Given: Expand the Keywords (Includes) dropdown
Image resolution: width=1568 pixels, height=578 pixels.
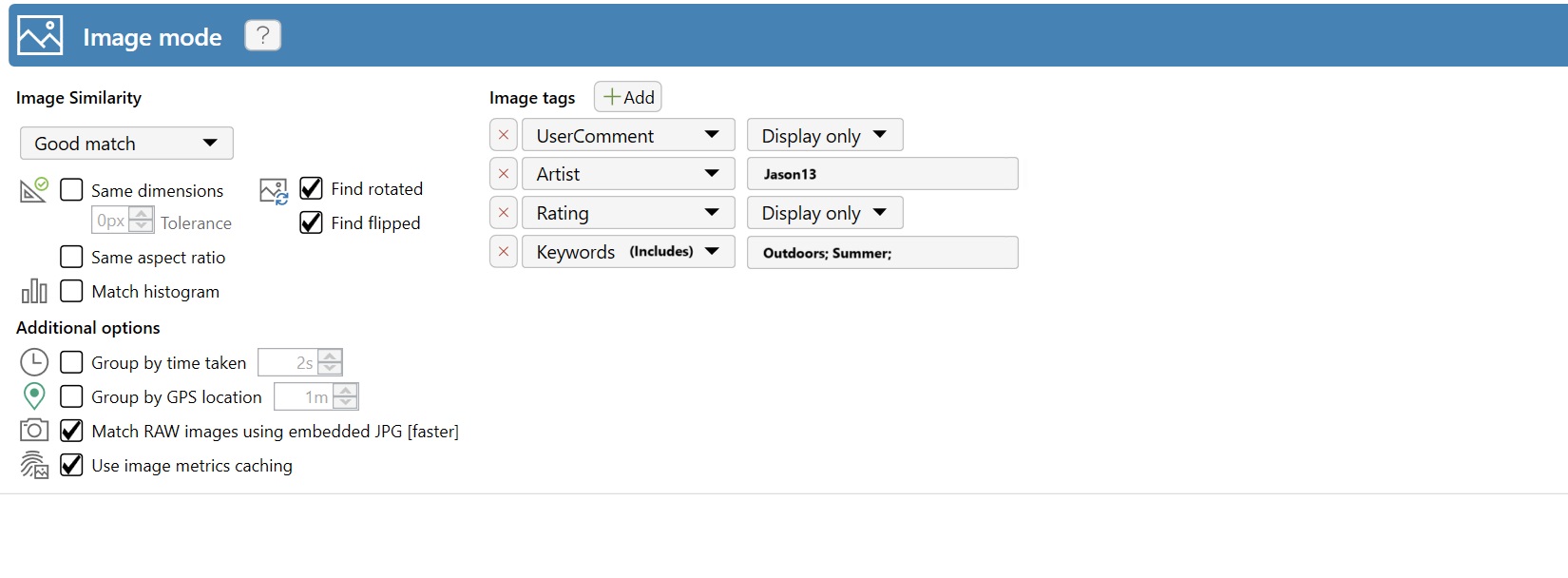Looking at the screenshot, I should coord(627,252).
